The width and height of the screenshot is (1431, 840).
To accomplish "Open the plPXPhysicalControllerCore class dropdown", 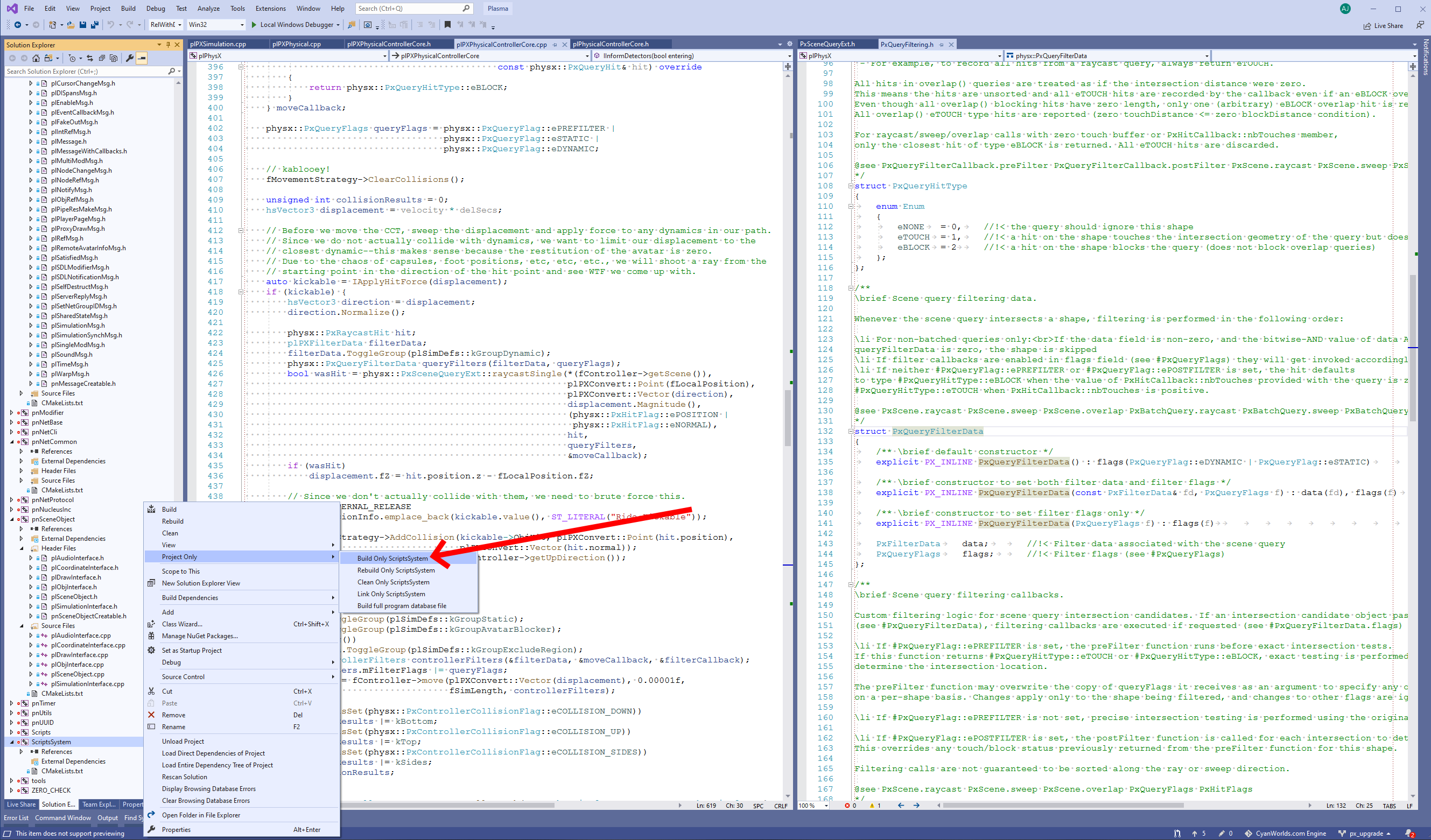I will (x=490, y=55).
